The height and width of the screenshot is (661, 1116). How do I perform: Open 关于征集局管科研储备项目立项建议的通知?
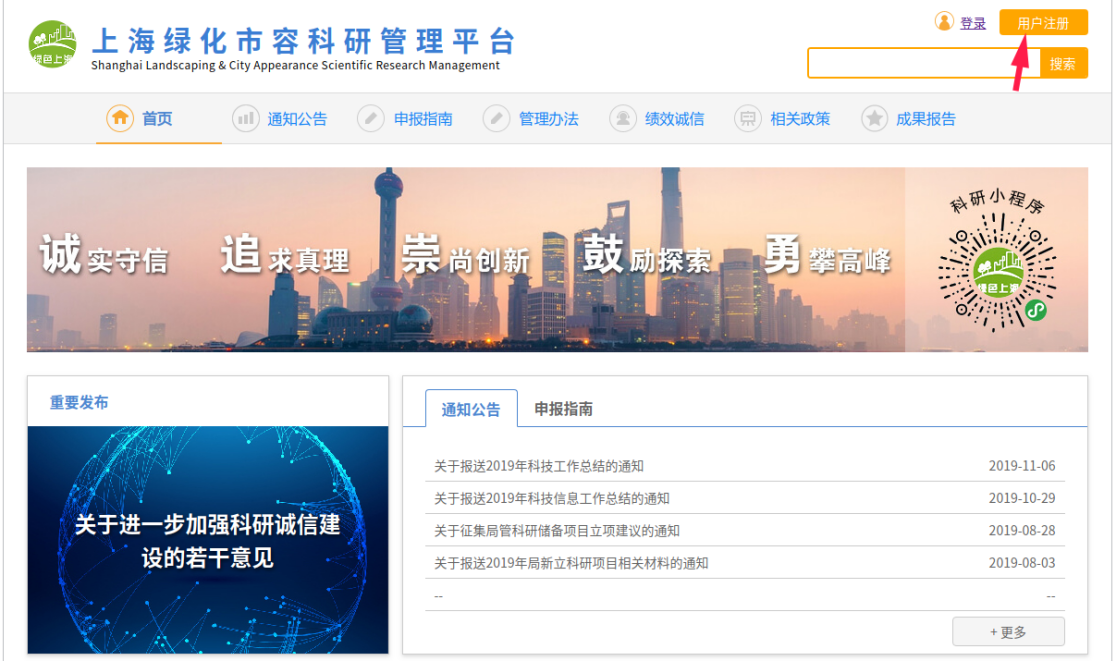[556, 531]
